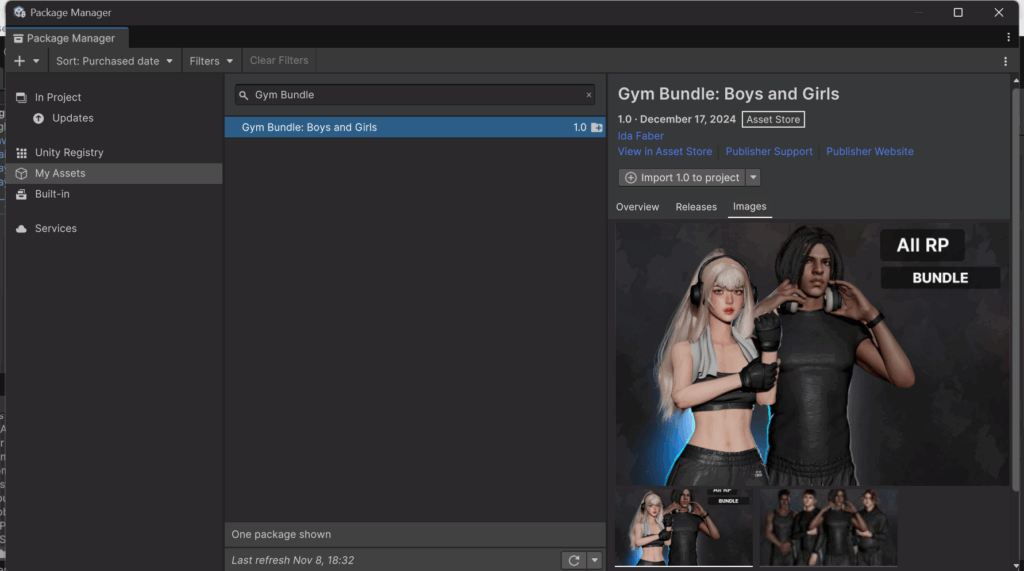
Task: Open the Filters dropdown
Action: coord(211,61)
